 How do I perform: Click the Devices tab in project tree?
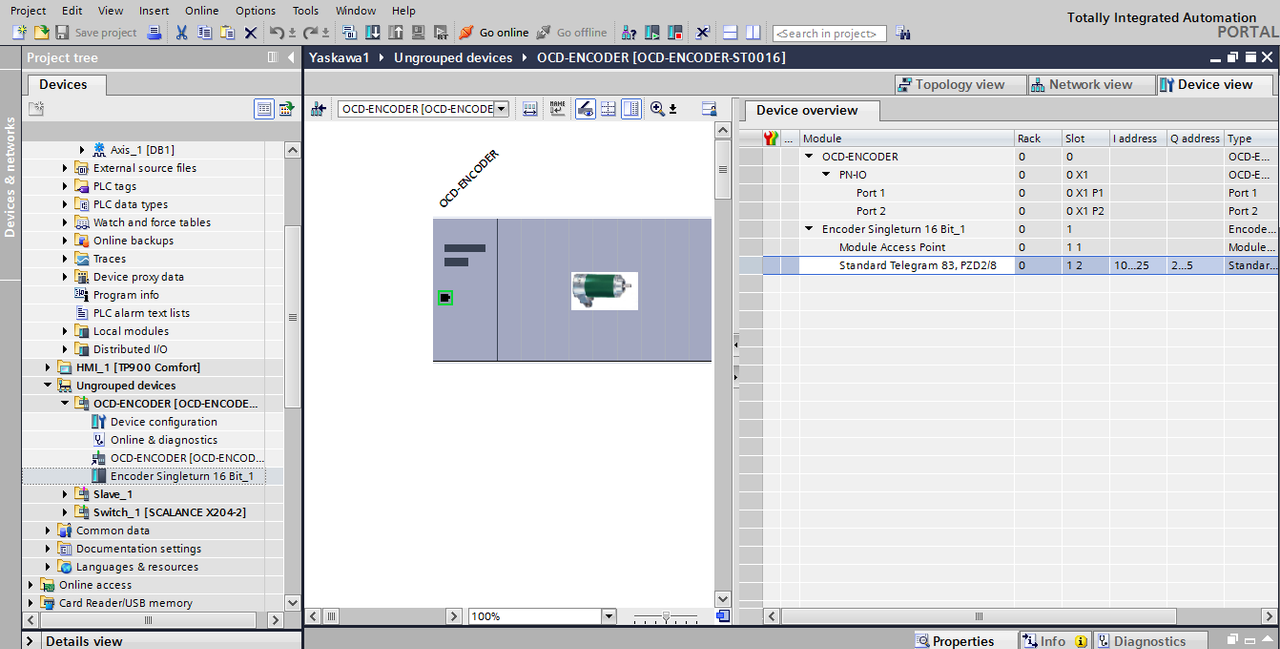tap(63, 85)
